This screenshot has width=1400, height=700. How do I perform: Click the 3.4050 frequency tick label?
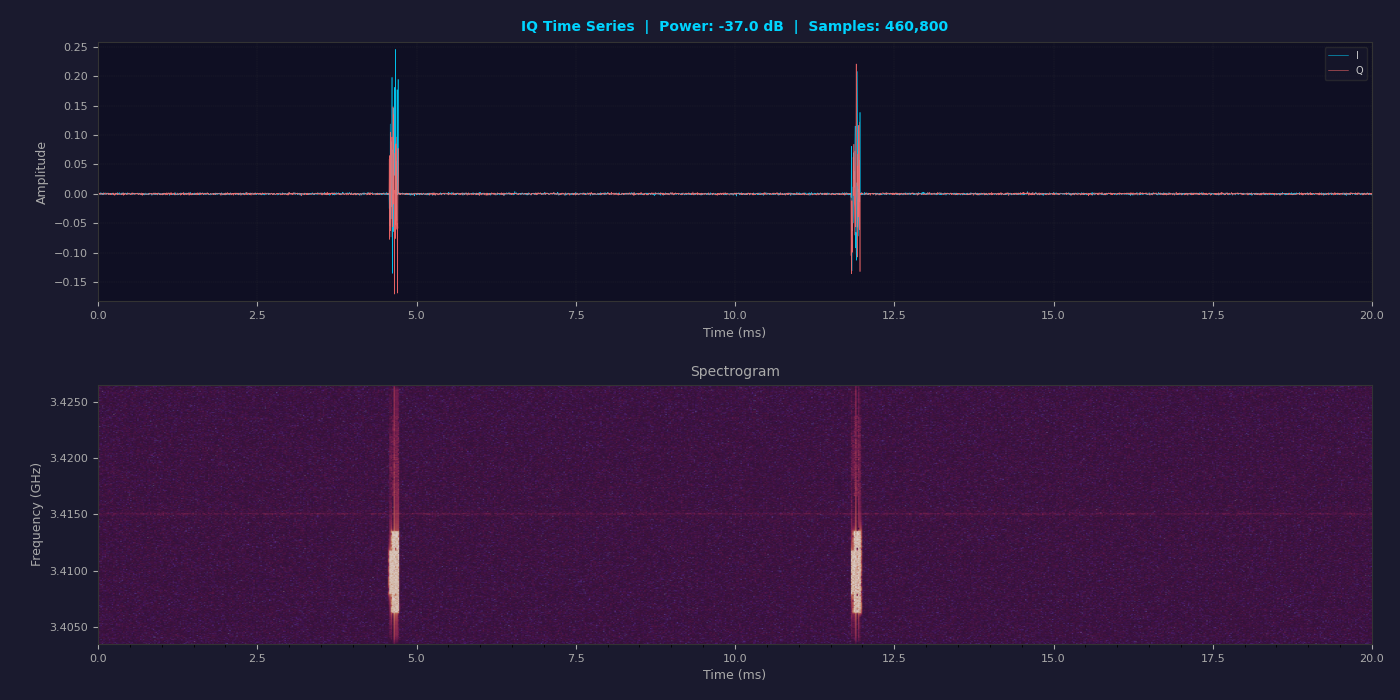pos(69,627)
